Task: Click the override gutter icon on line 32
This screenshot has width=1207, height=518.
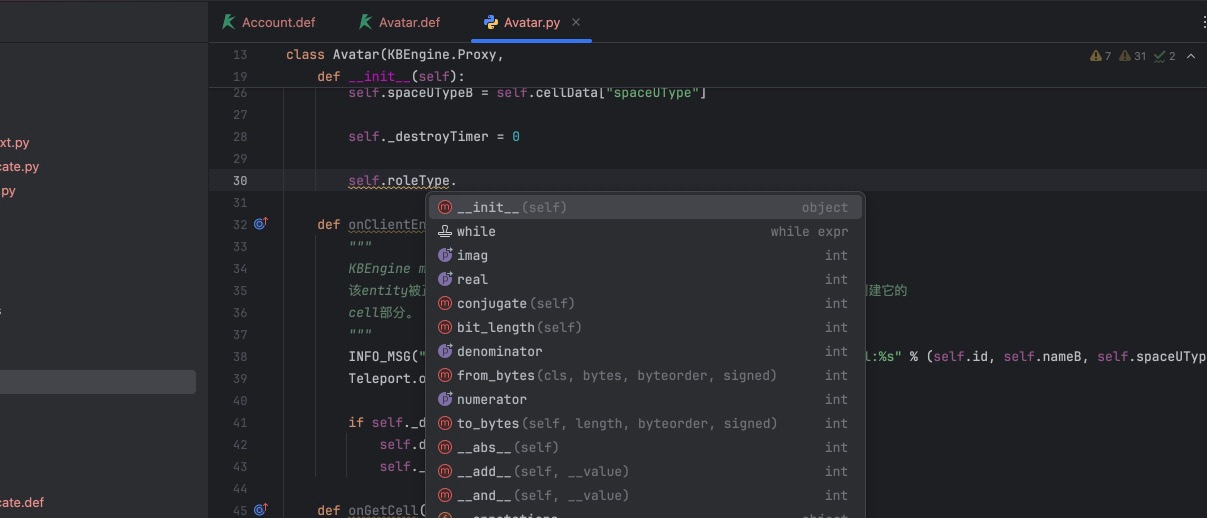Action: pos(261,224)
